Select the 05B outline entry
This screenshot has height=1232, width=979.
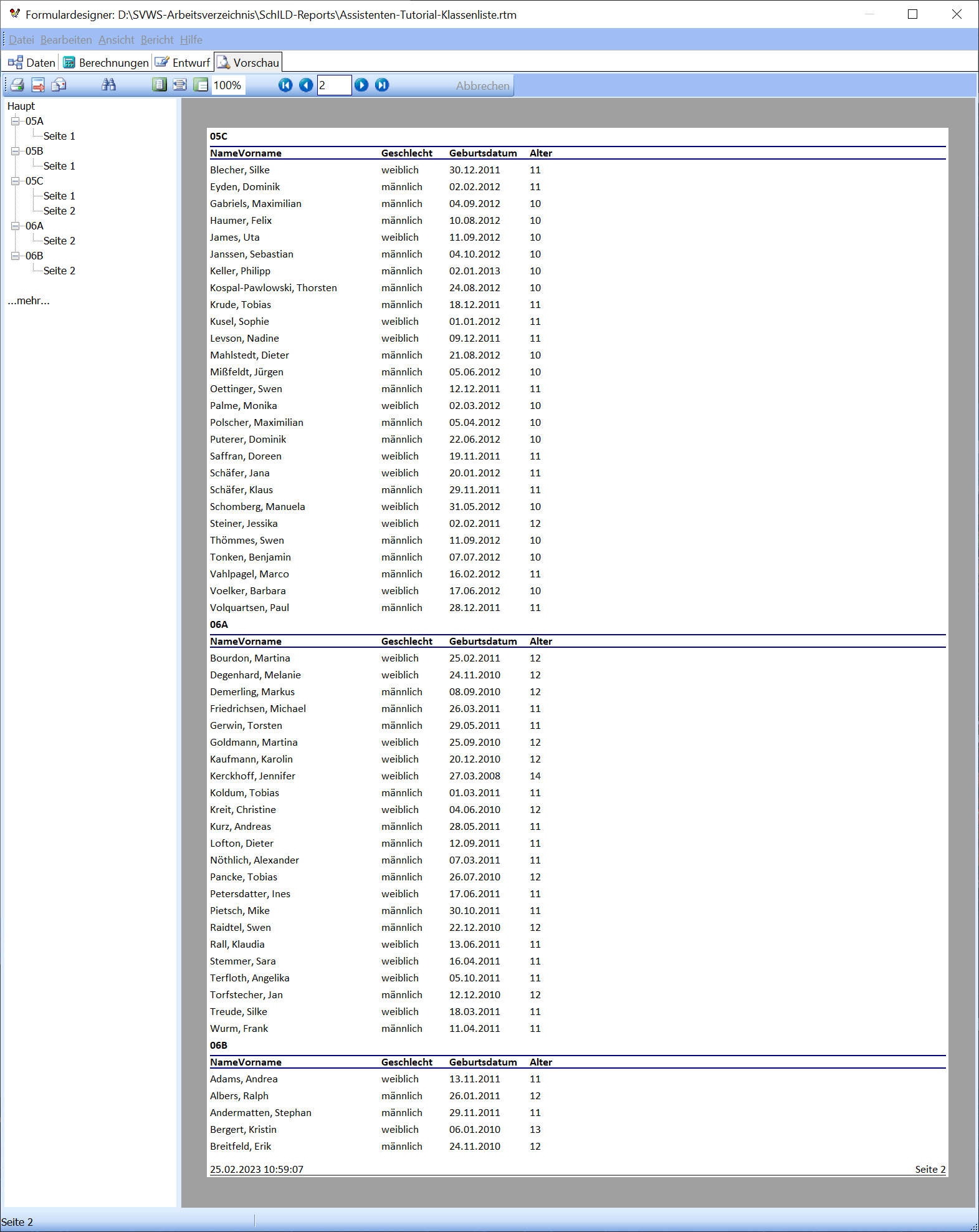pos(34,151)
